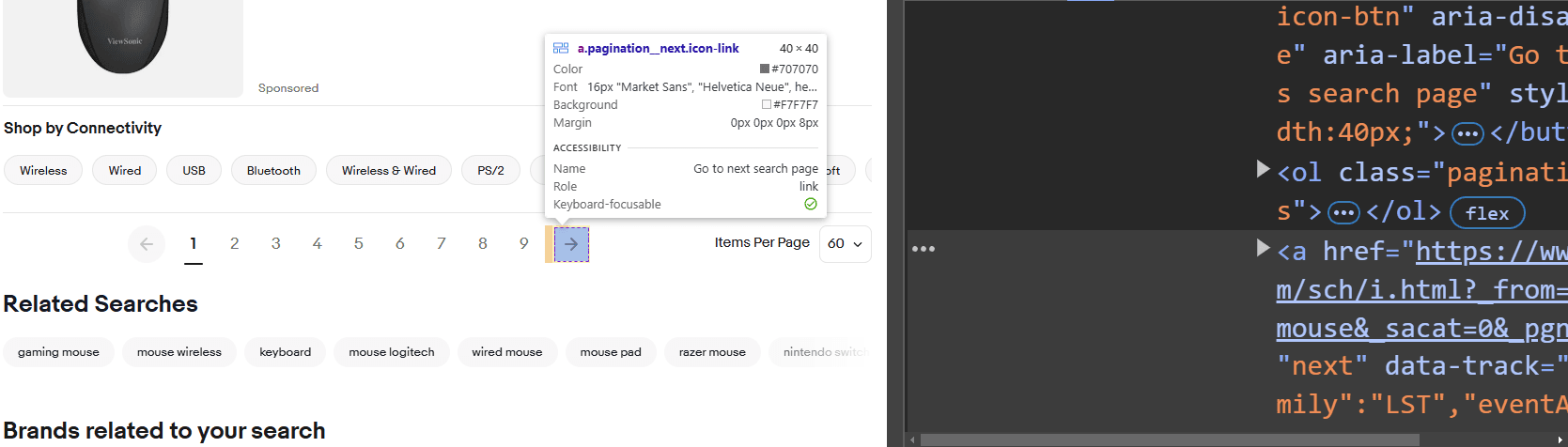
Task: Open Items Per Page dropdown showing 60
Action: click(846, 244)
